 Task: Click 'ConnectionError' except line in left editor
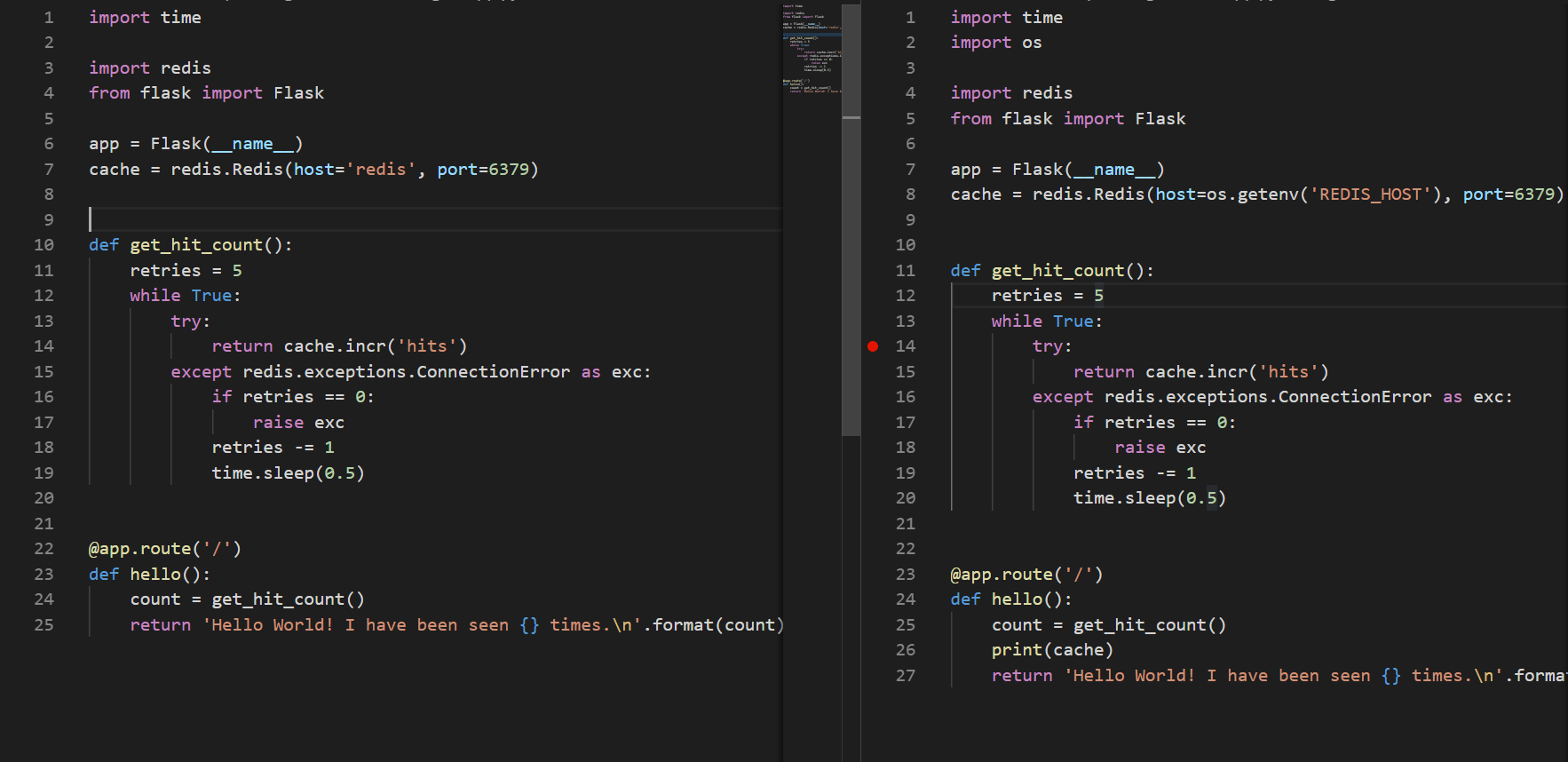coord(411,372)
